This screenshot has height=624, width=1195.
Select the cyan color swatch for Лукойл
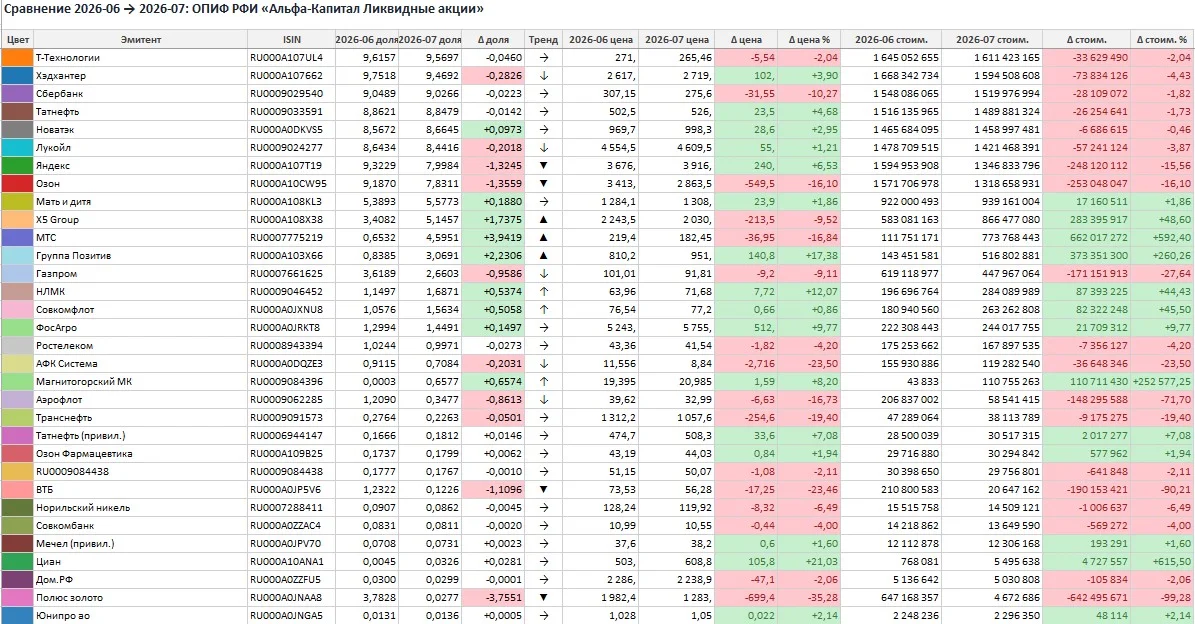click(x=17, y=148)
